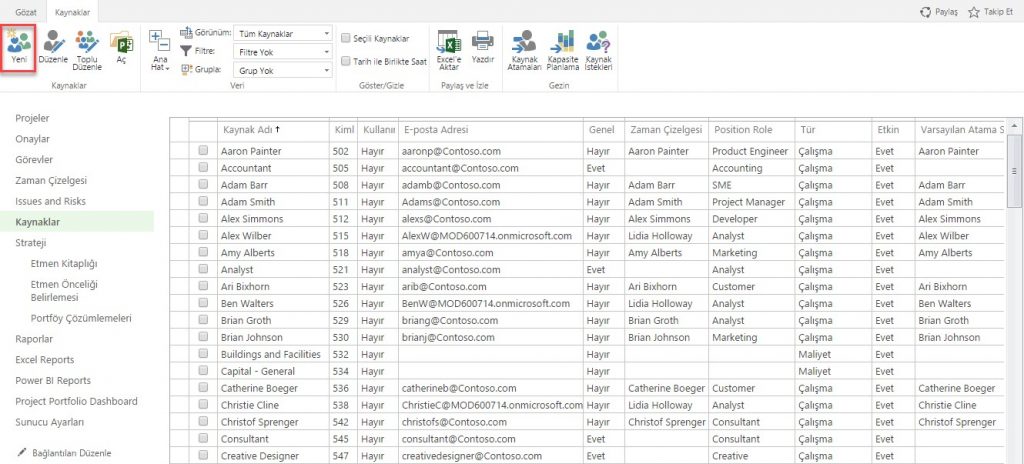Open Kaynak Atamaları resource assignments
1024x464 pixels.
tap(524, 47)
